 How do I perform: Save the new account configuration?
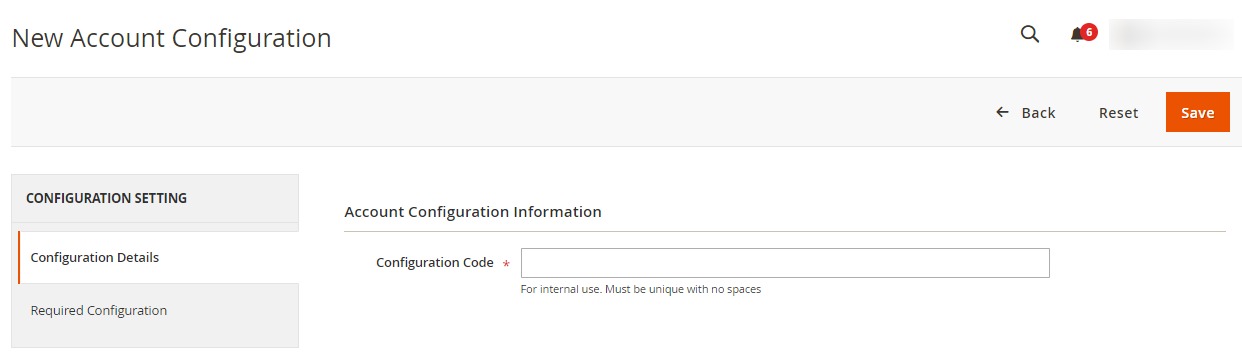pyautogui.click(x=1197, y=112)
